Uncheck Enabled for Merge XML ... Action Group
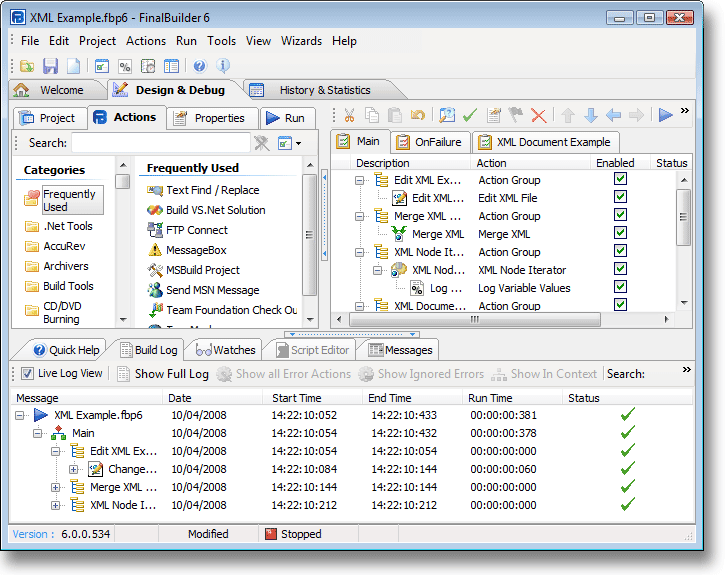The height and width of the screenshot is (575, 726). (x=620, y=215)
